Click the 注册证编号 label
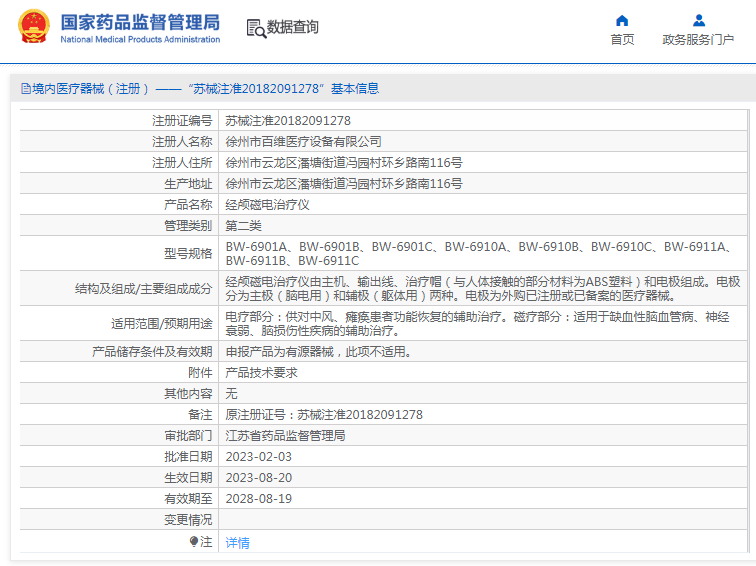The width and height of the screenshot is (756, 566). [x=182, y=121]
